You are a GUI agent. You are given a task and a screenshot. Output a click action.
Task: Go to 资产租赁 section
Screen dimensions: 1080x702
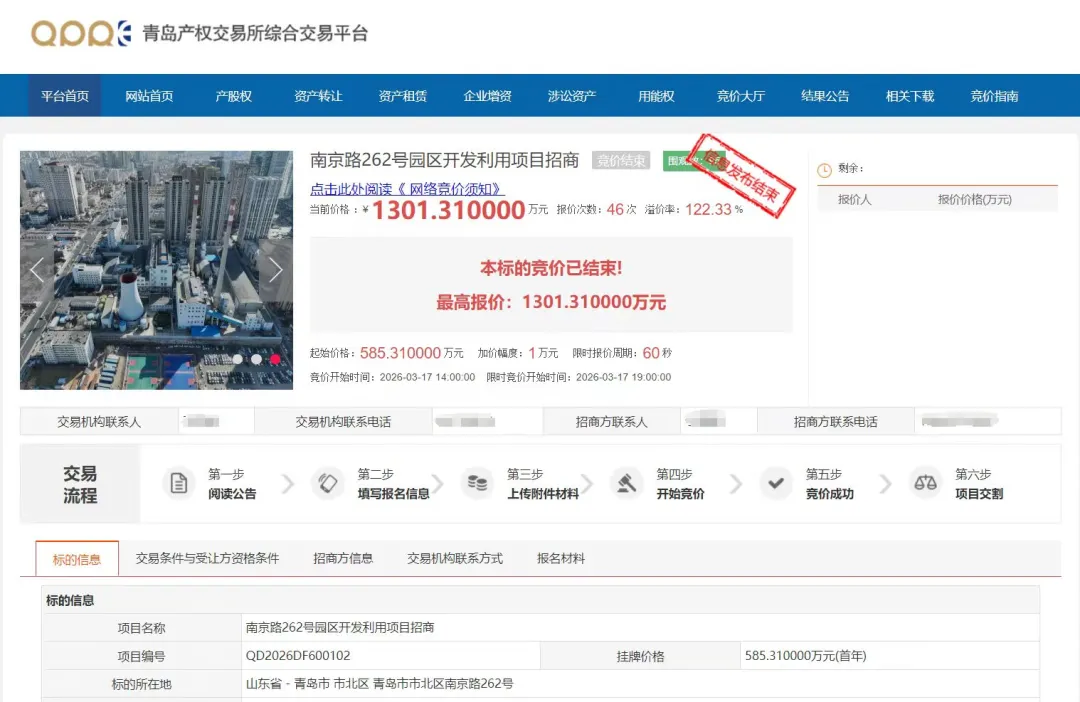[x=403, y=96]
